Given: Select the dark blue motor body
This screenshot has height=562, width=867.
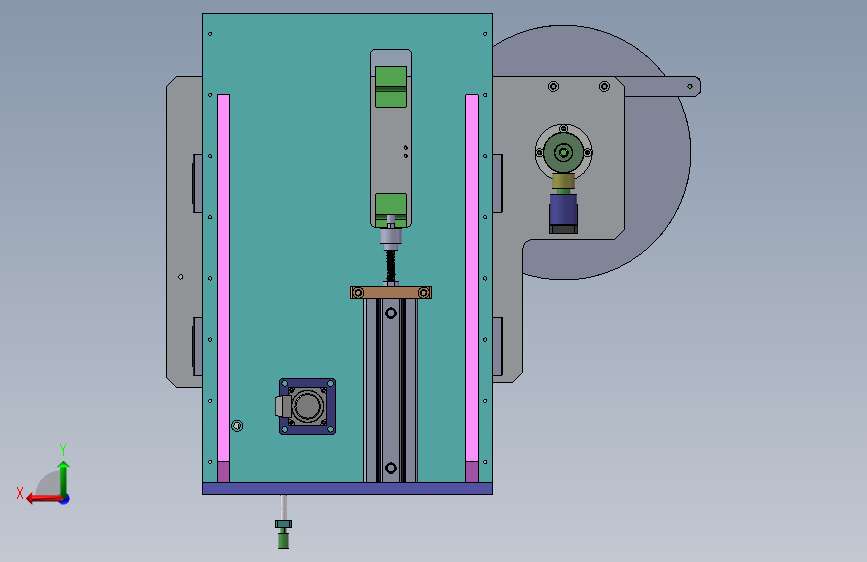Looking at the screenshot, I should tap(563, 209).
